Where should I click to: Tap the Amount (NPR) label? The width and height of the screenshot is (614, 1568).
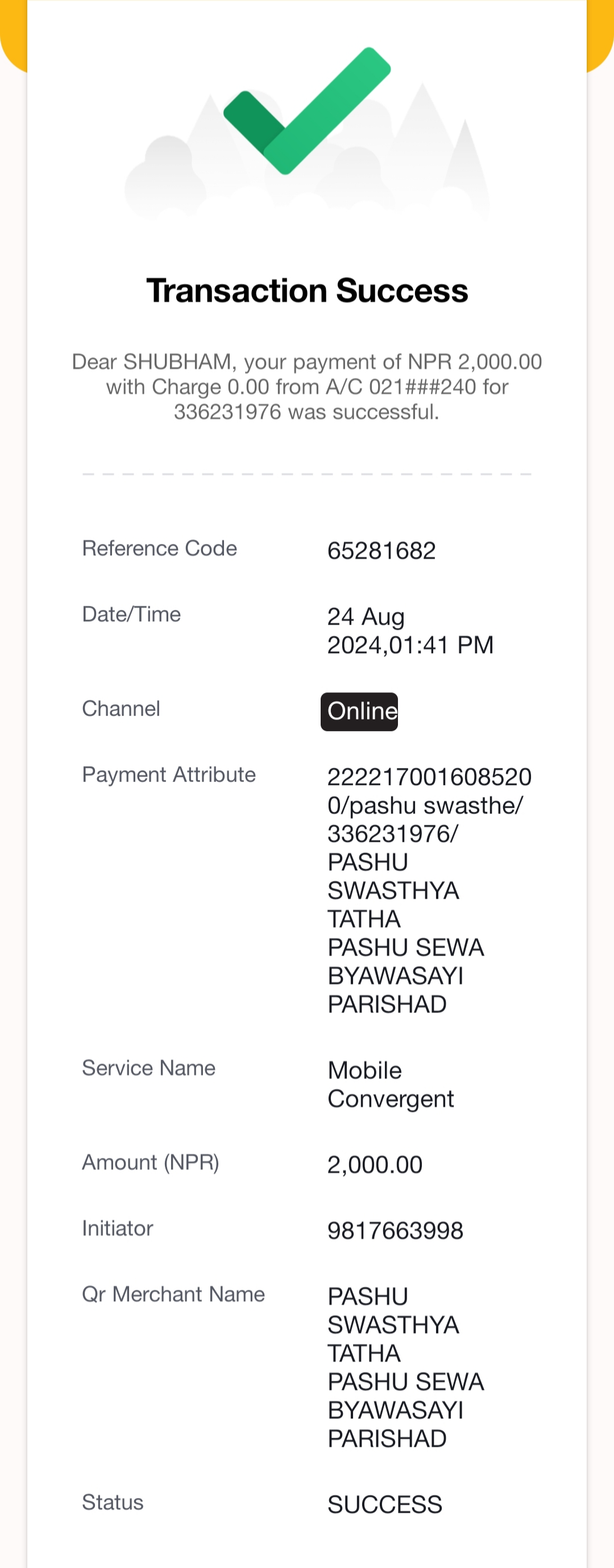click(150, 1162)
